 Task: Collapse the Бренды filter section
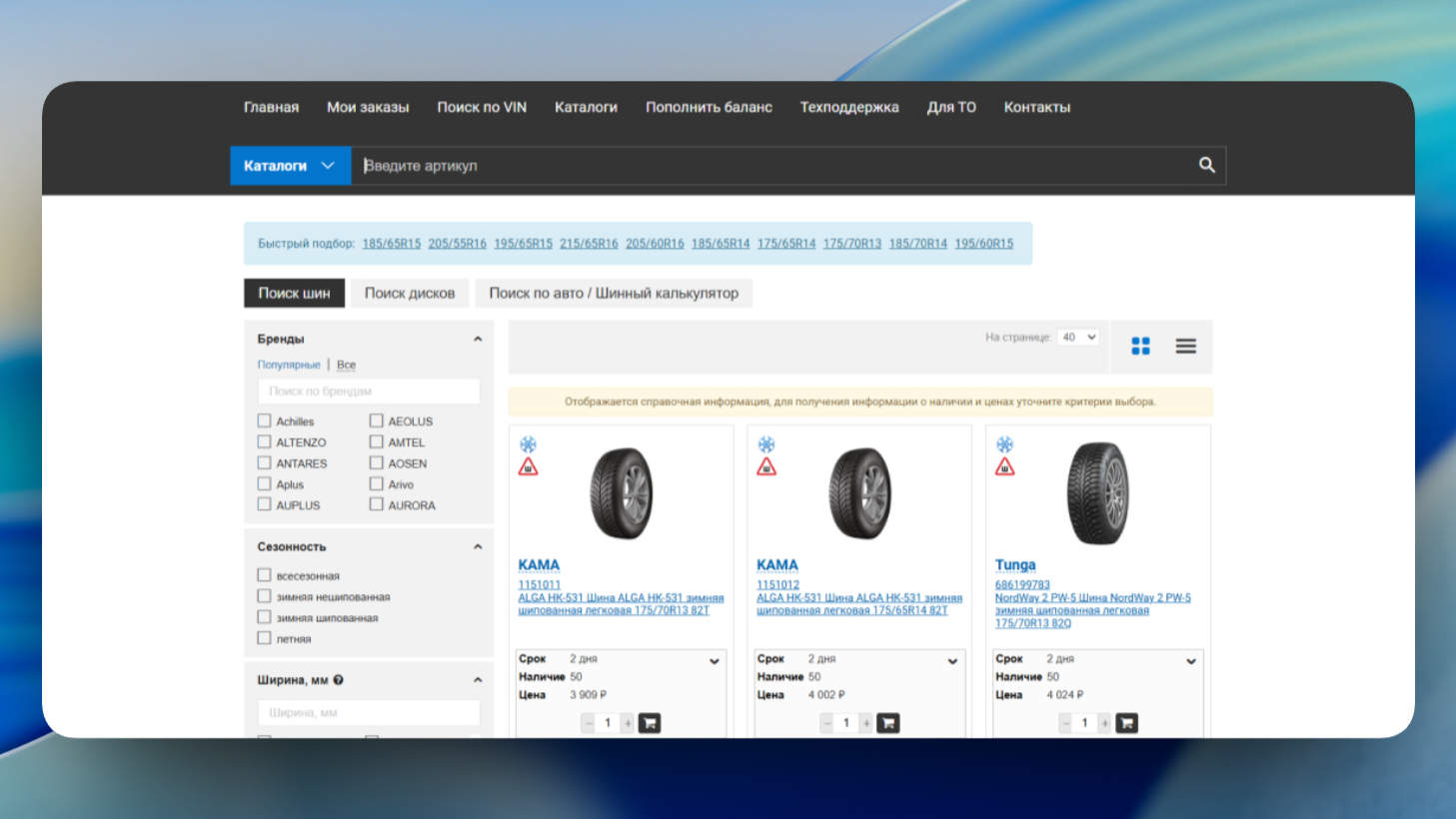pyautogui.click(x=478, y=340)
